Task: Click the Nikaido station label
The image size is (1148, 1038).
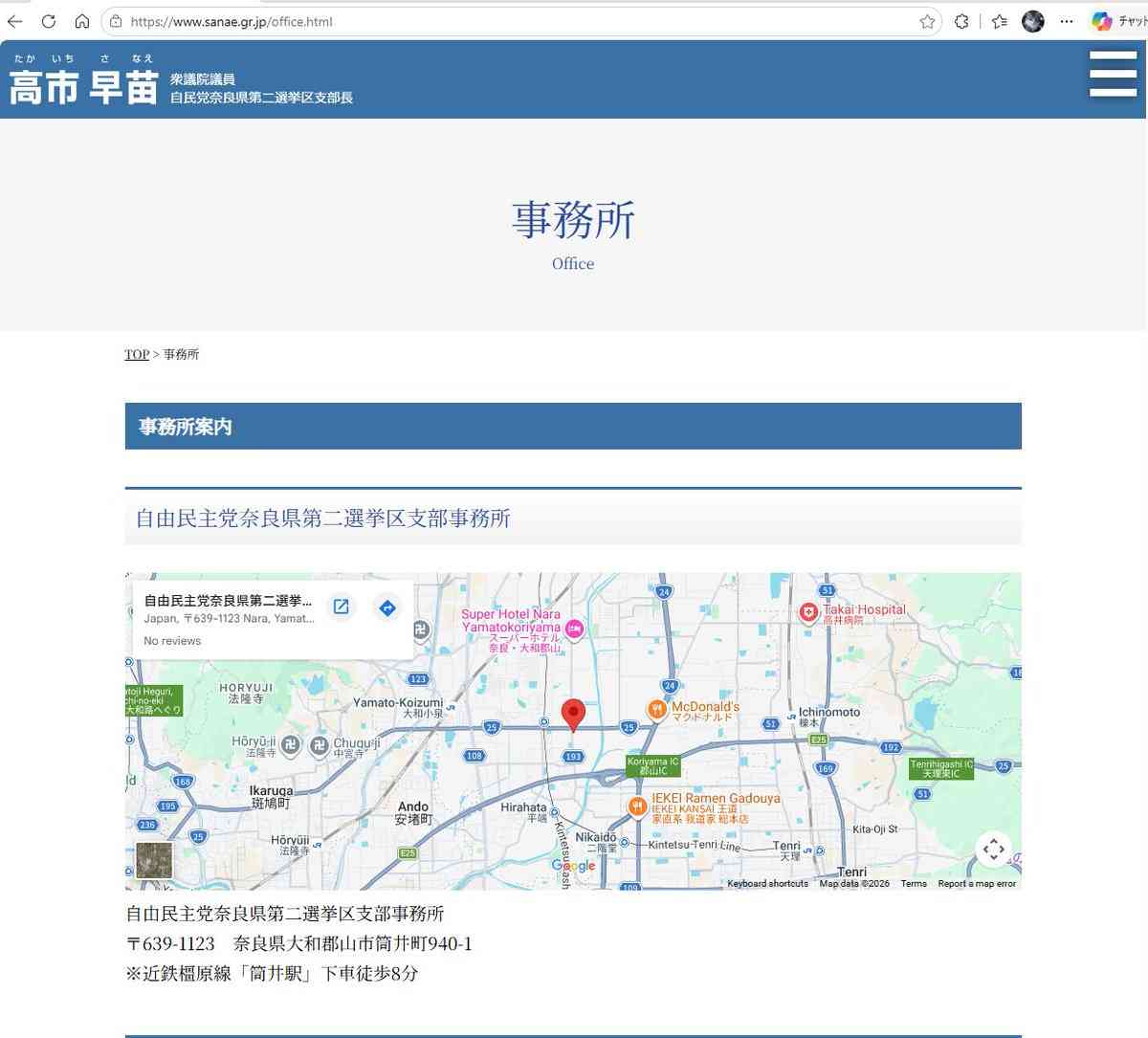Action: click(x=596, y=842)
